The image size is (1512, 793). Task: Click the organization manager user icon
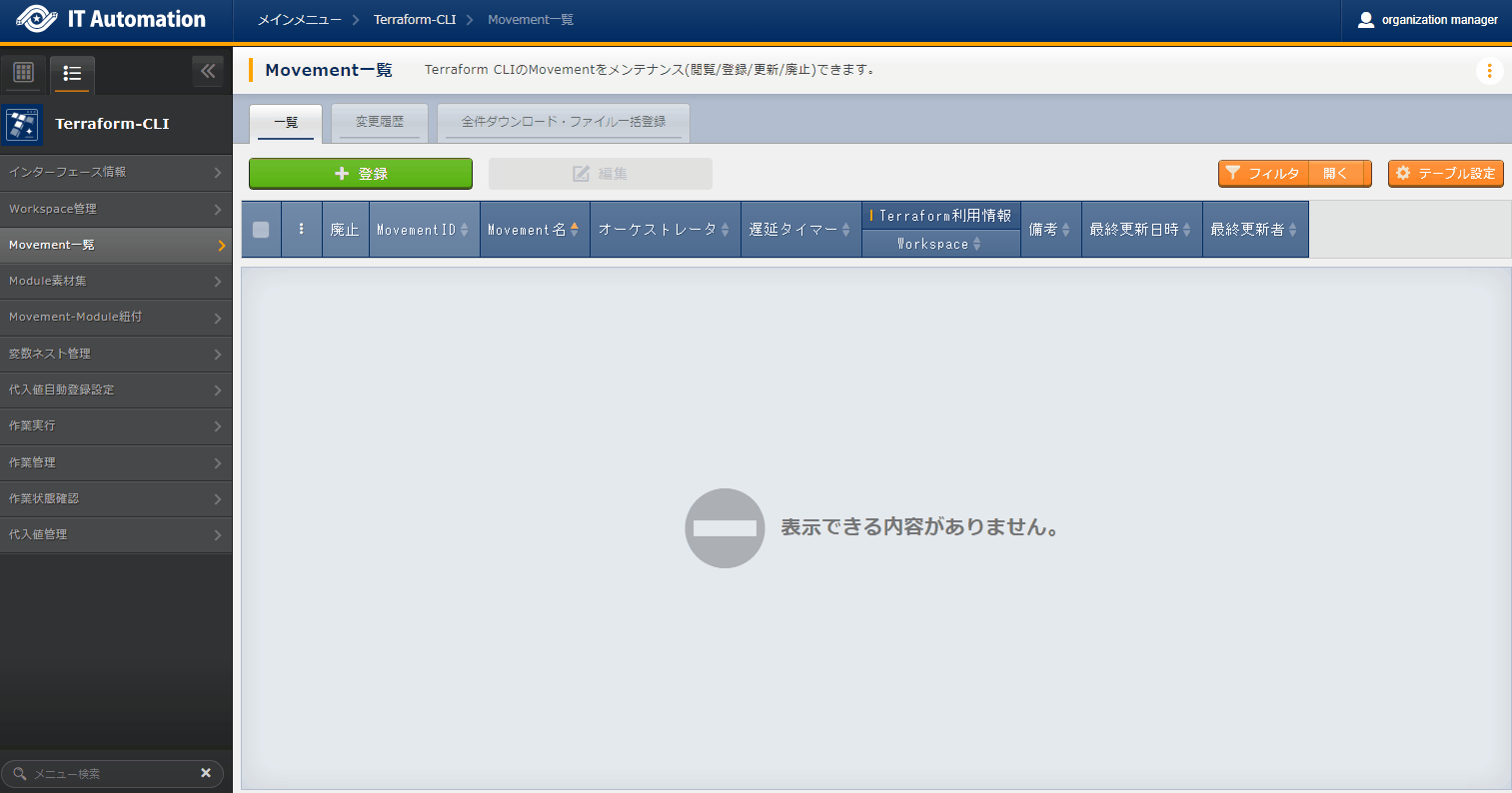tap(1366, 20)
